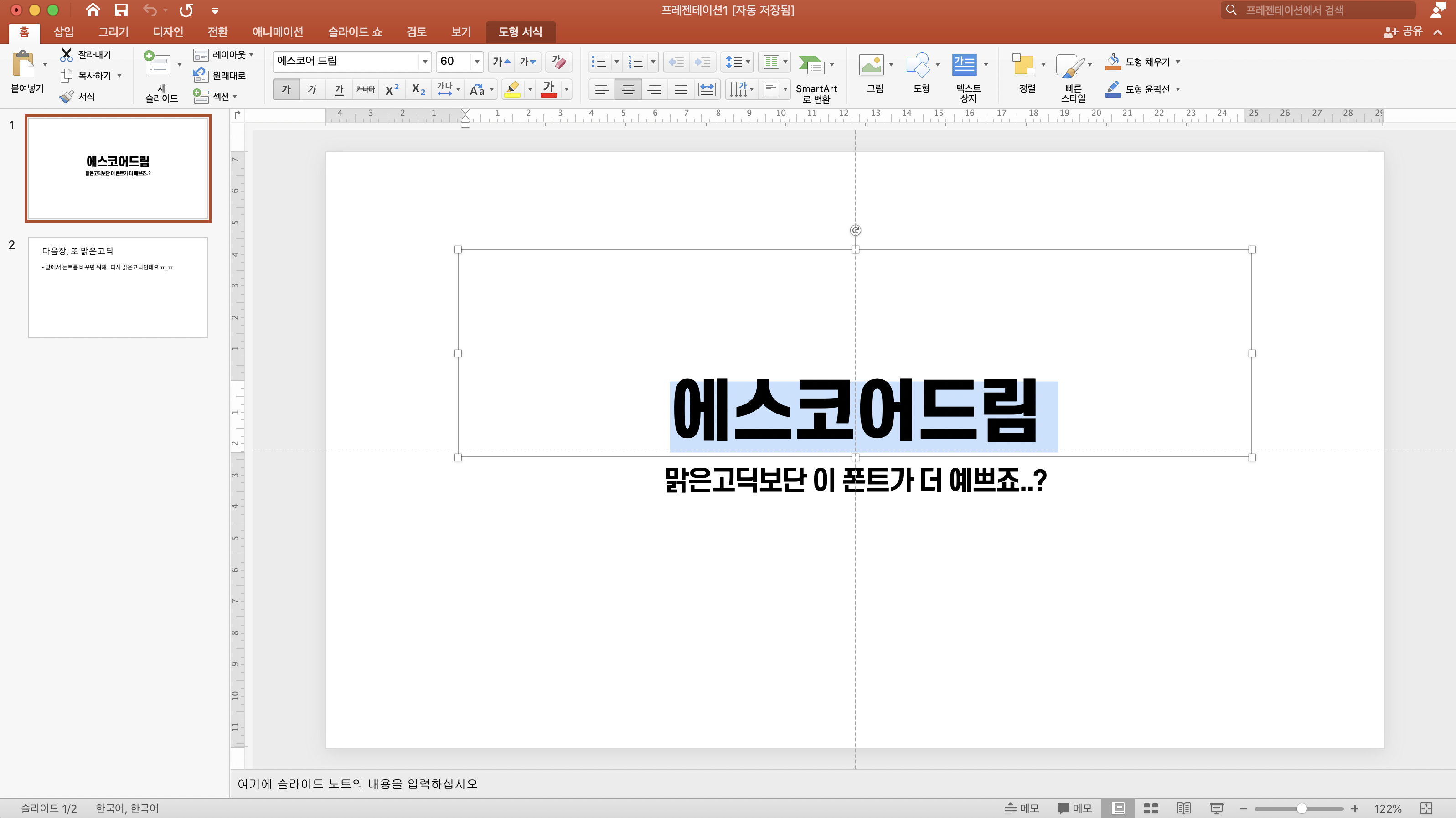Click the superscript button

tap(392, 89)
